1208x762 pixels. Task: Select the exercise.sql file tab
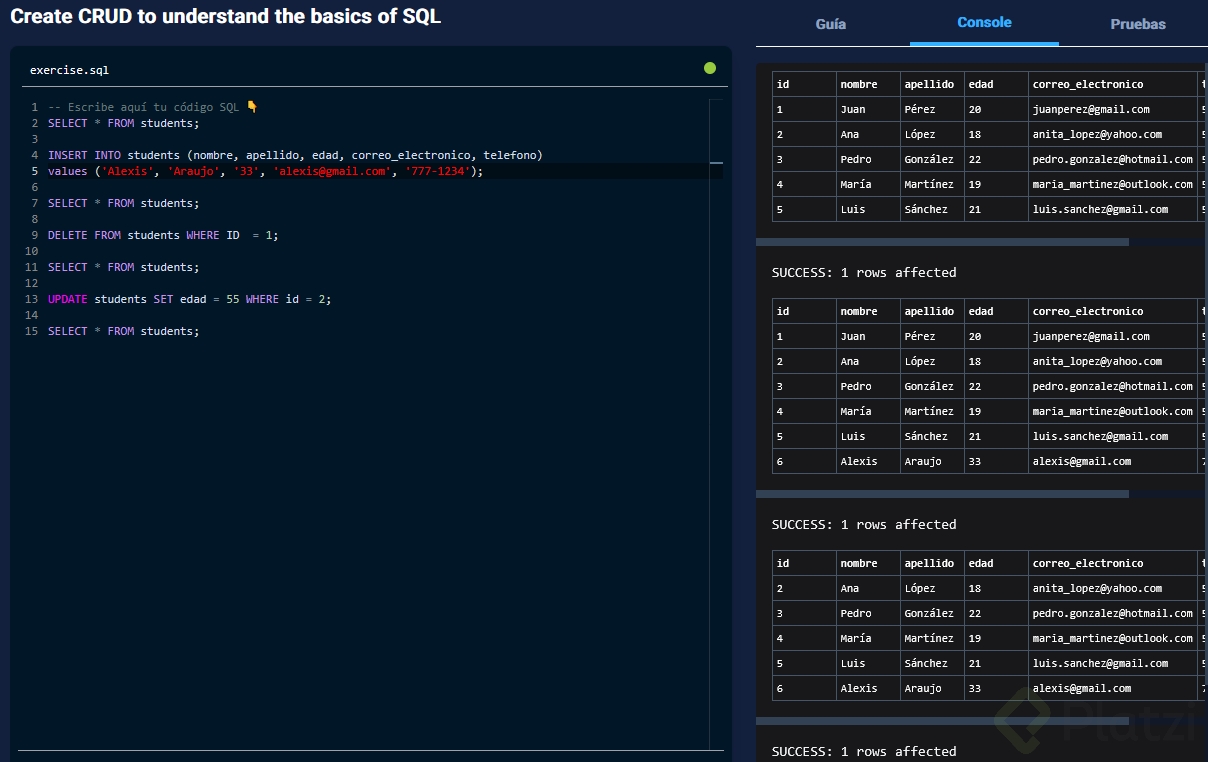pos(69,70)
